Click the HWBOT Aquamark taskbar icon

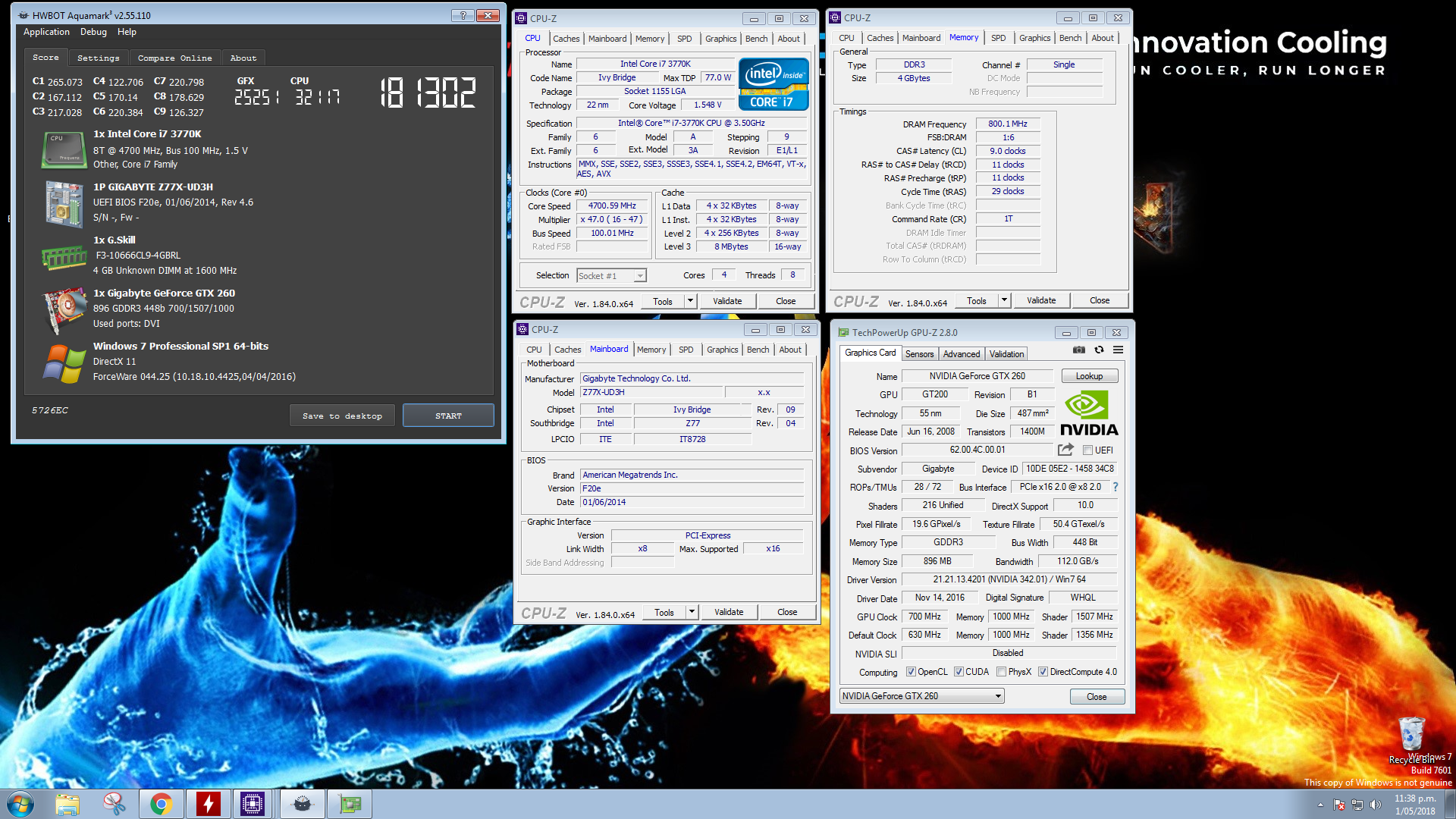(x=303, y=804)
